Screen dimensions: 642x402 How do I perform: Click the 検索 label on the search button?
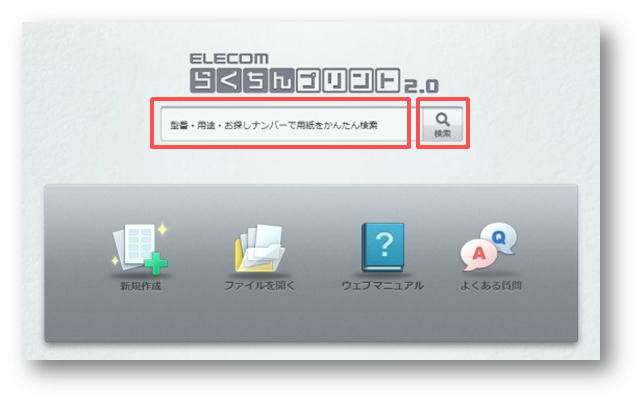click(443, 133)
